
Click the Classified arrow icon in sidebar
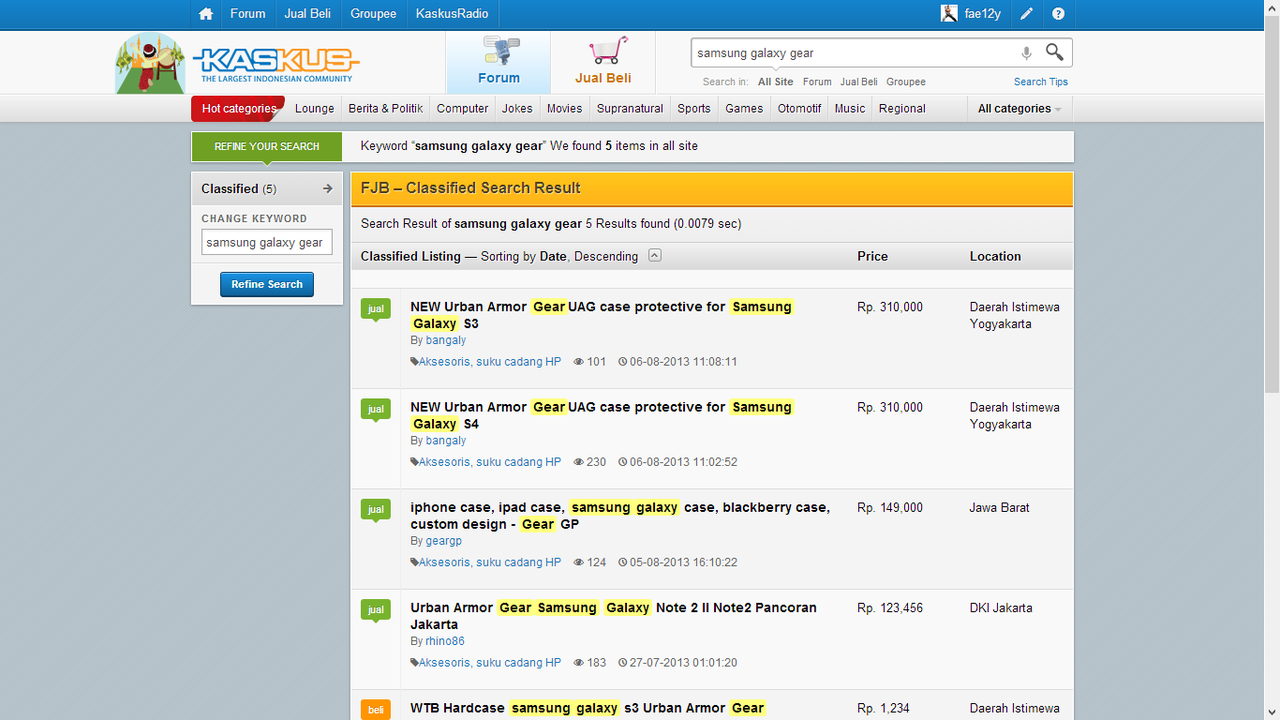coord(327,188)
